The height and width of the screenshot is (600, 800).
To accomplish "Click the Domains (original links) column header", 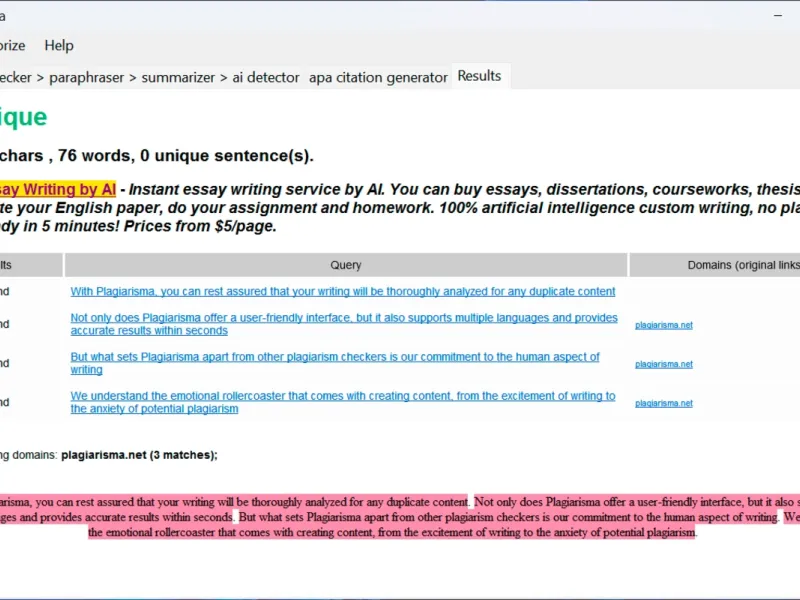I will point(715,265).
